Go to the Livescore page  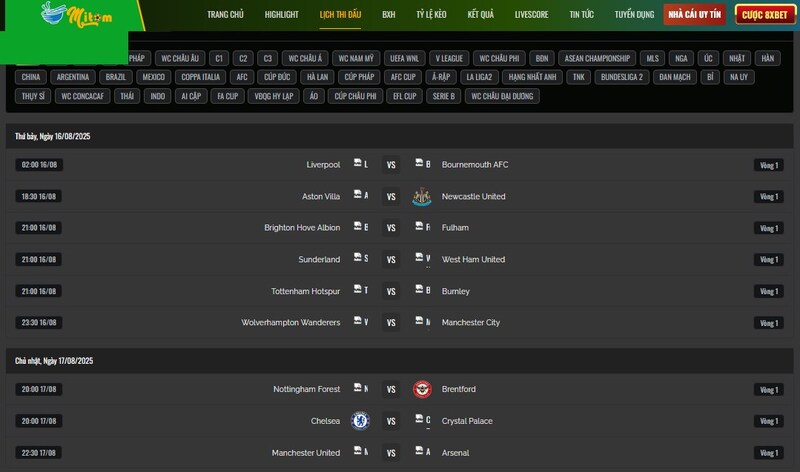(x=531, y=15)
